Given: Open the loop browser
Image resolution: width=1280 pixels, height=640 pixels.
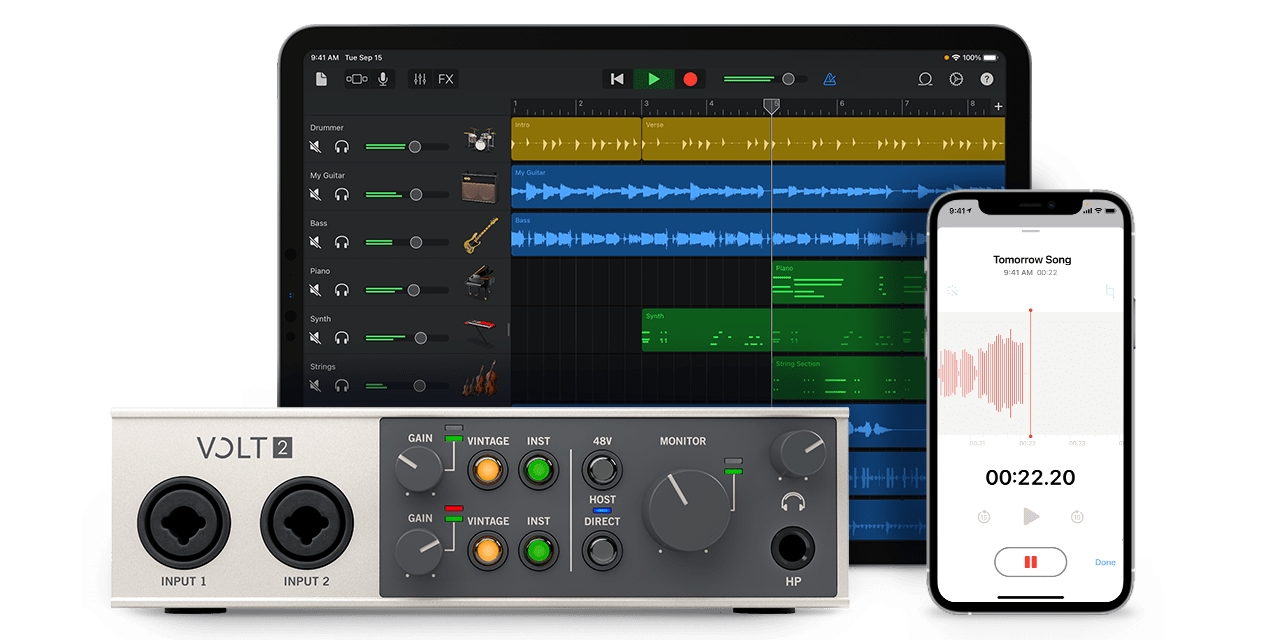Looking at the screenshot, I should [x=925, y=79].
